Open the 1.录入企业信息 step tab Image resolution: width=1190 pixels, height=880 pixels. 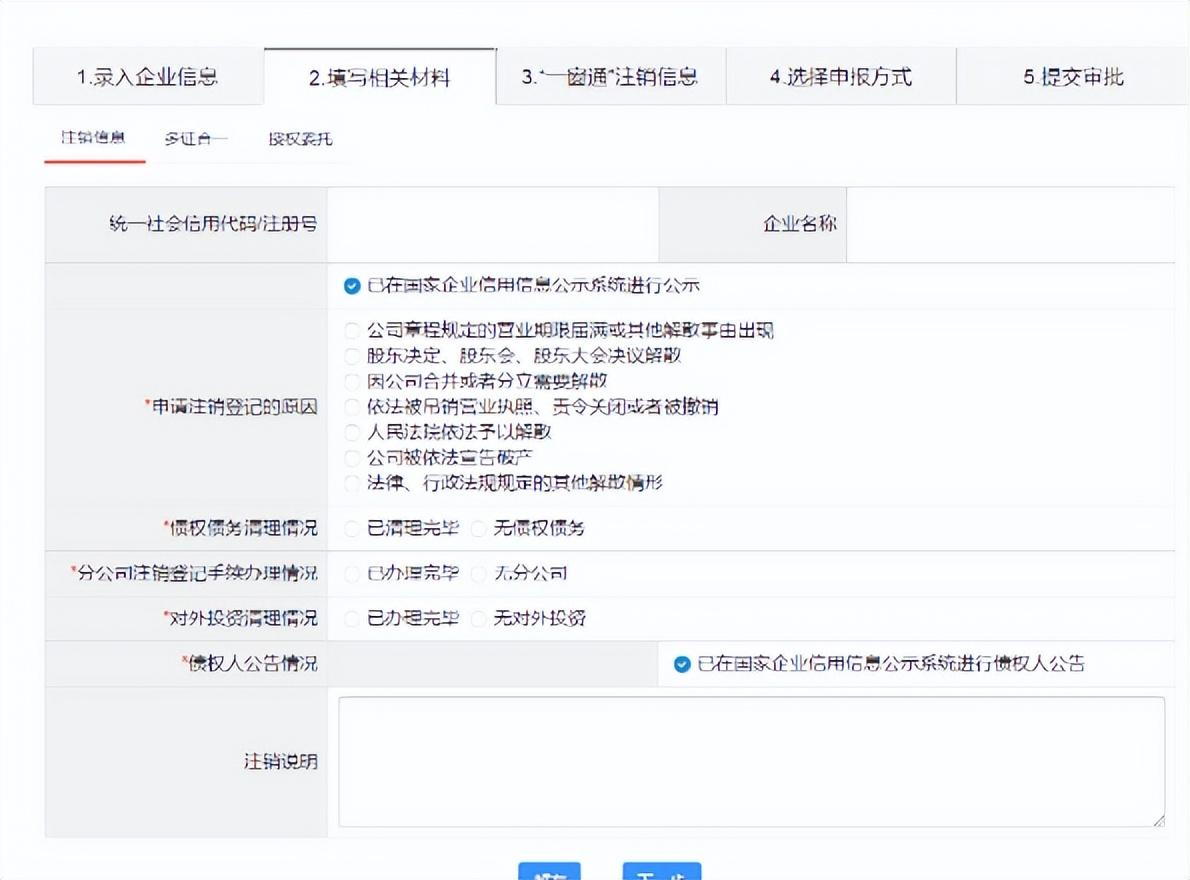pos(148,77)
